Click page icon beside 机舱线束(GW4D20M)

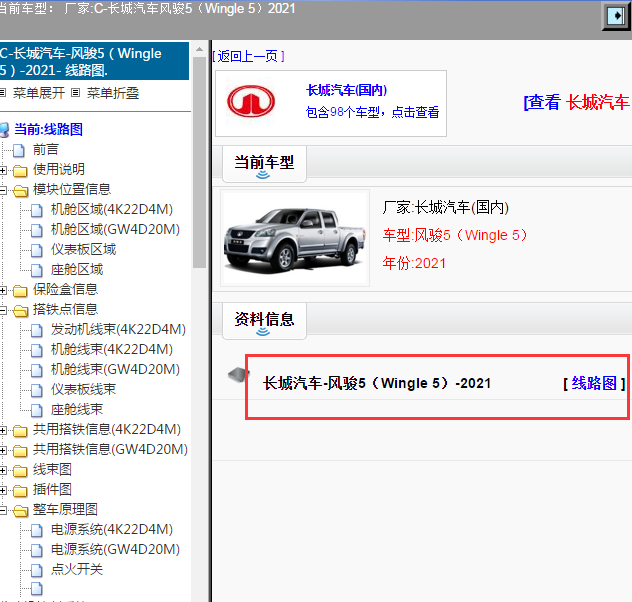point(37,370)
